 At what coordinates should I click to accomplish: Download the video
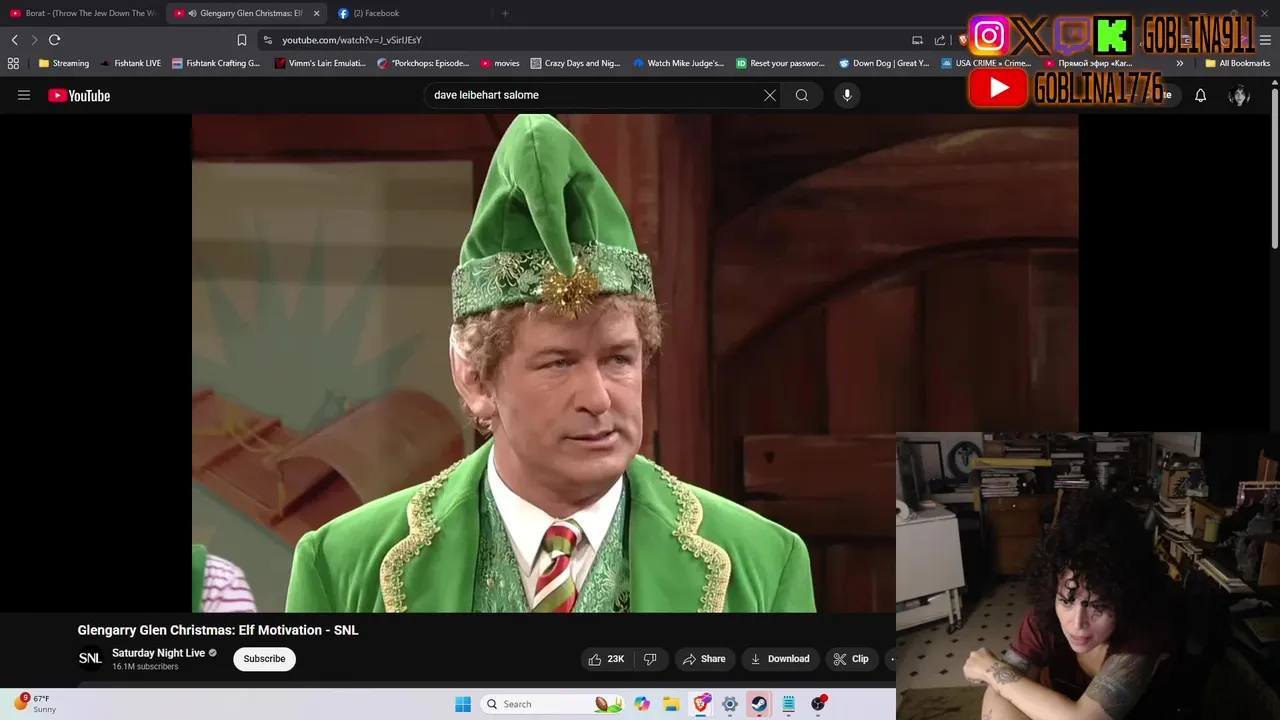click(x=780, y=659)
